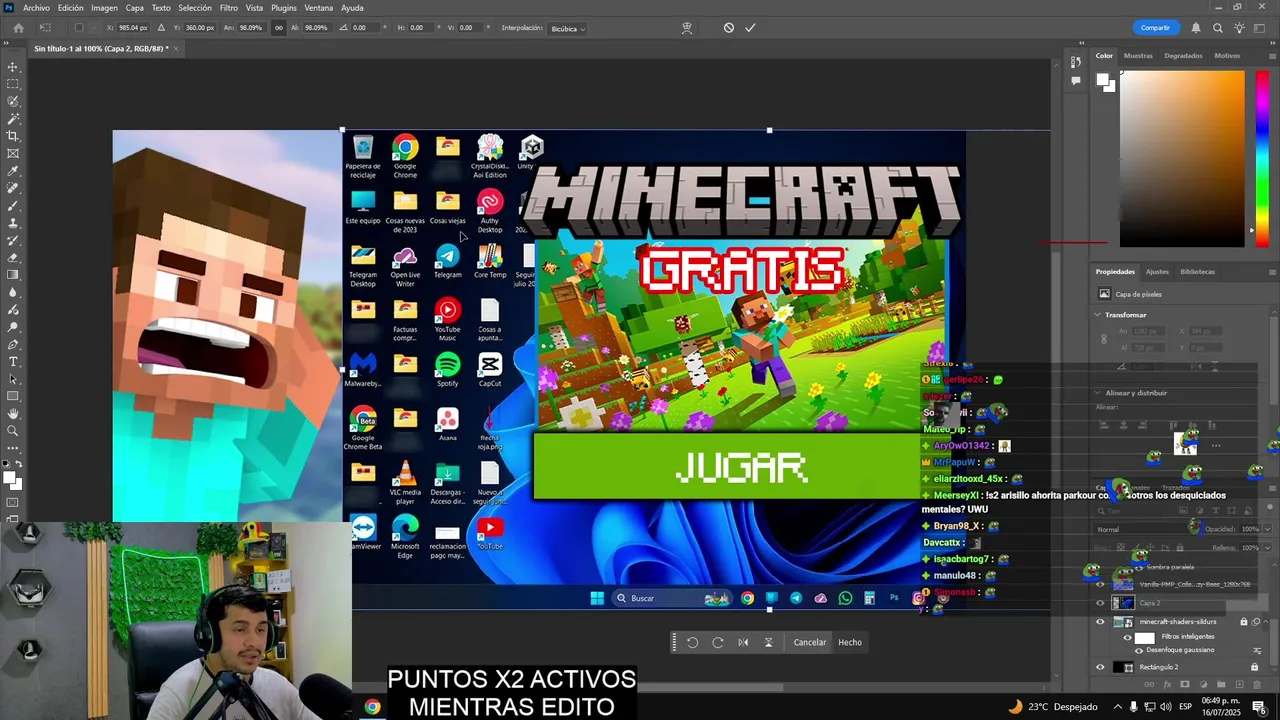The width and height of the screenshot is (1280, 720).
Task: Select the Move tool
Action: click(13, 67)
